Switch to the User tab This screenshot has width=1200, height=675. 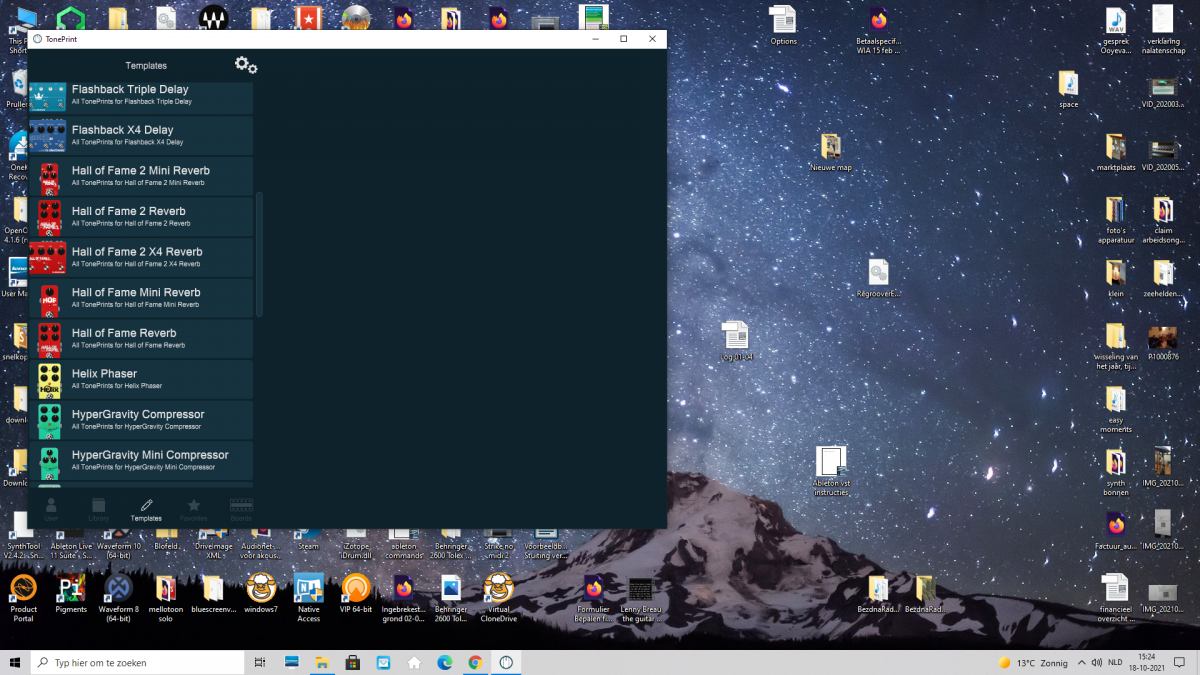(51, 510)
